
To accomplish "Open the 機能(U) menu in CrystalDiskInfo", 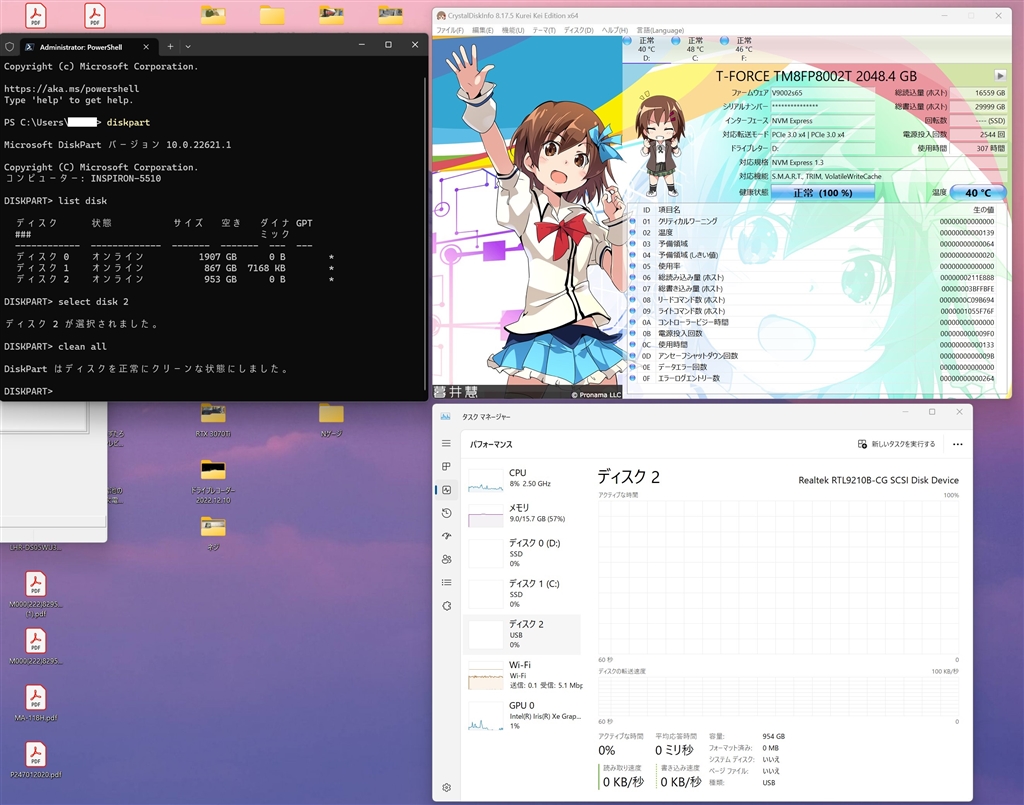I will [x=513, y=30].
